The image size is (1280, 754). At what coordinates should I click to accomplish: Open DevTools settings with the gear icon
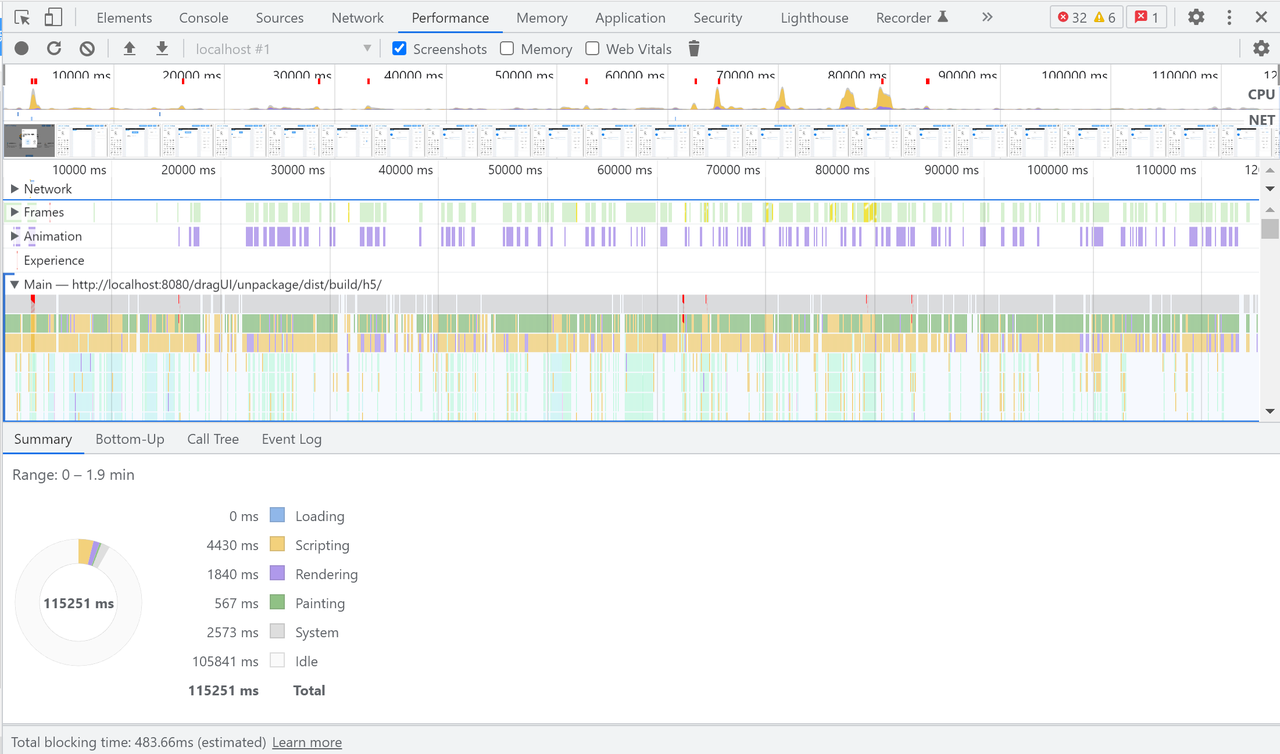pos(1196,16)
